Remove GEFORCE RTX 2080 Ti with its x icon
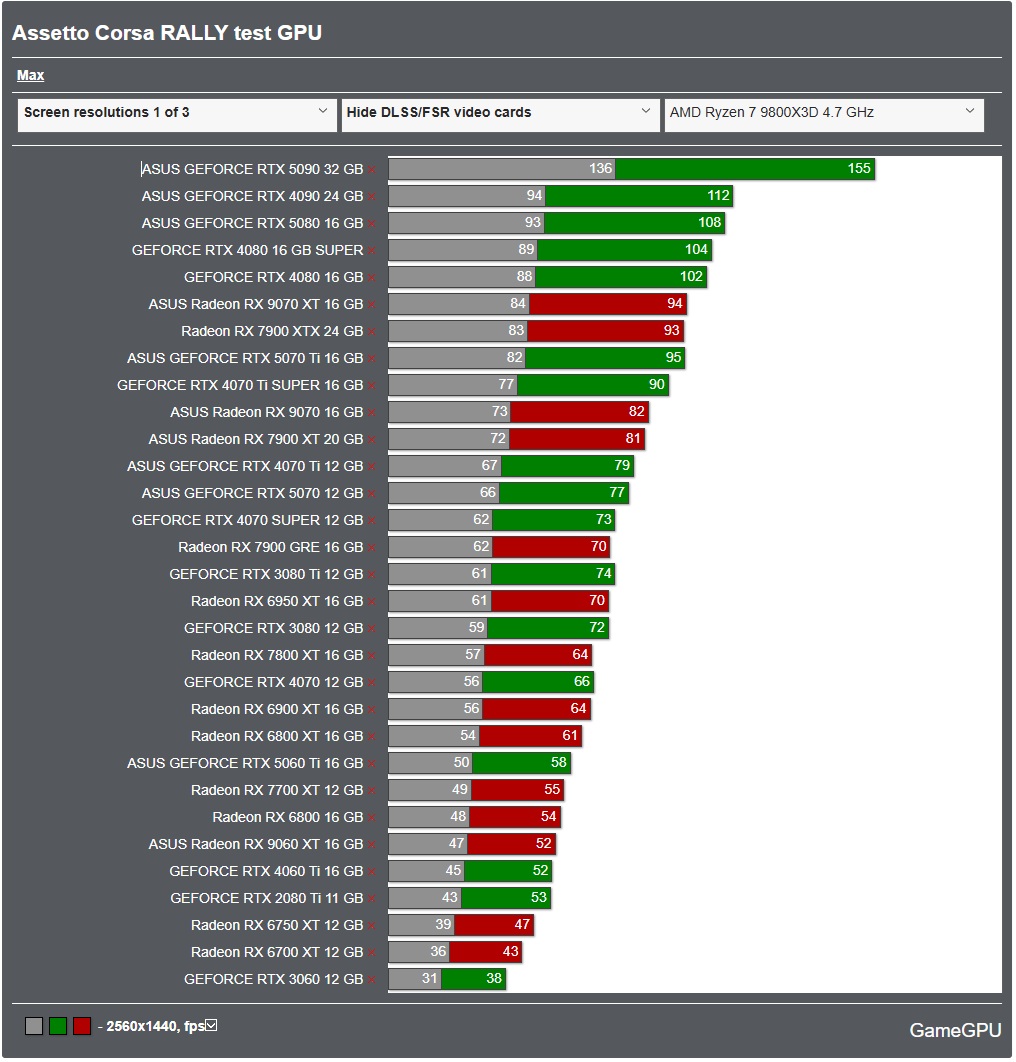The image size is (1016, 1062). [x=372, y=898]
